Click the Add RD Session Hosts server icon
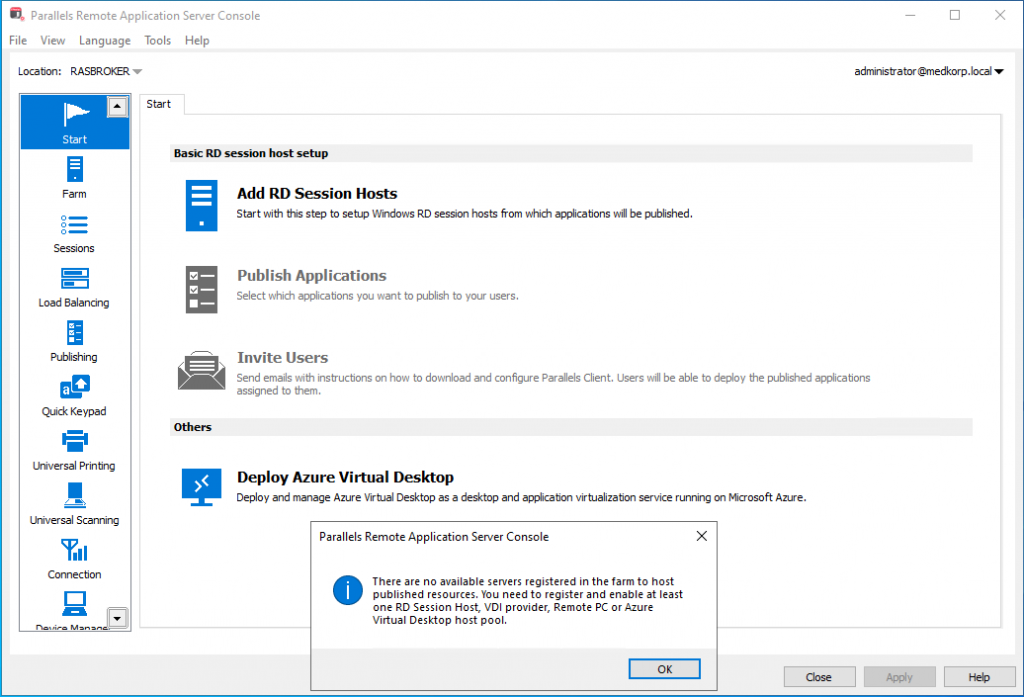This screenshot has width=1024, height=697. point(201,206)
